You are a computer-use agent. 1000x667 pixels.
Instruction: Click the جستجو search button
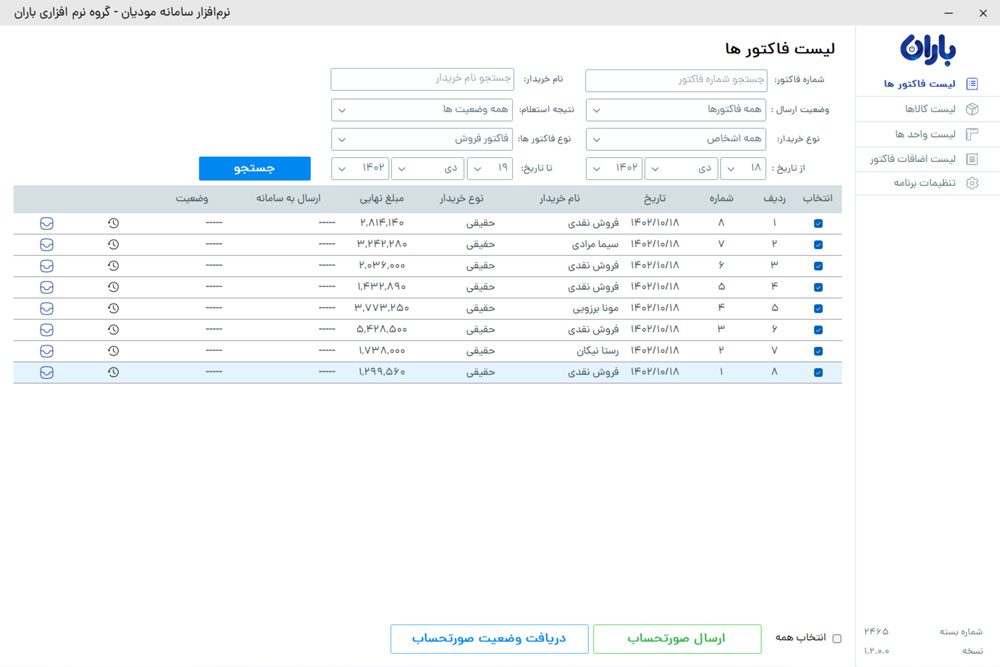click(254, 168)
